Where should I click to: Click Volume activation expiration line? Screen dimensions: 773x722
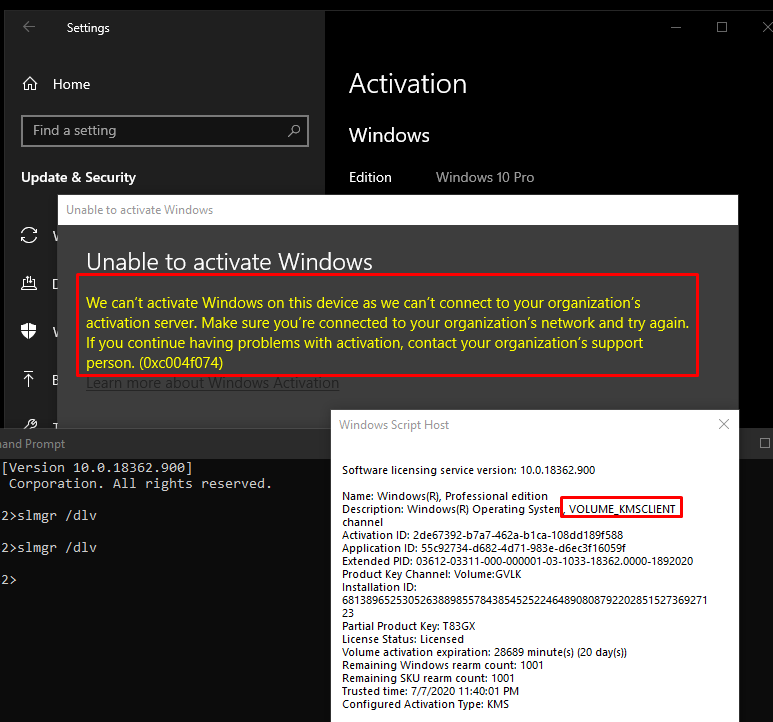click(484, 652)
